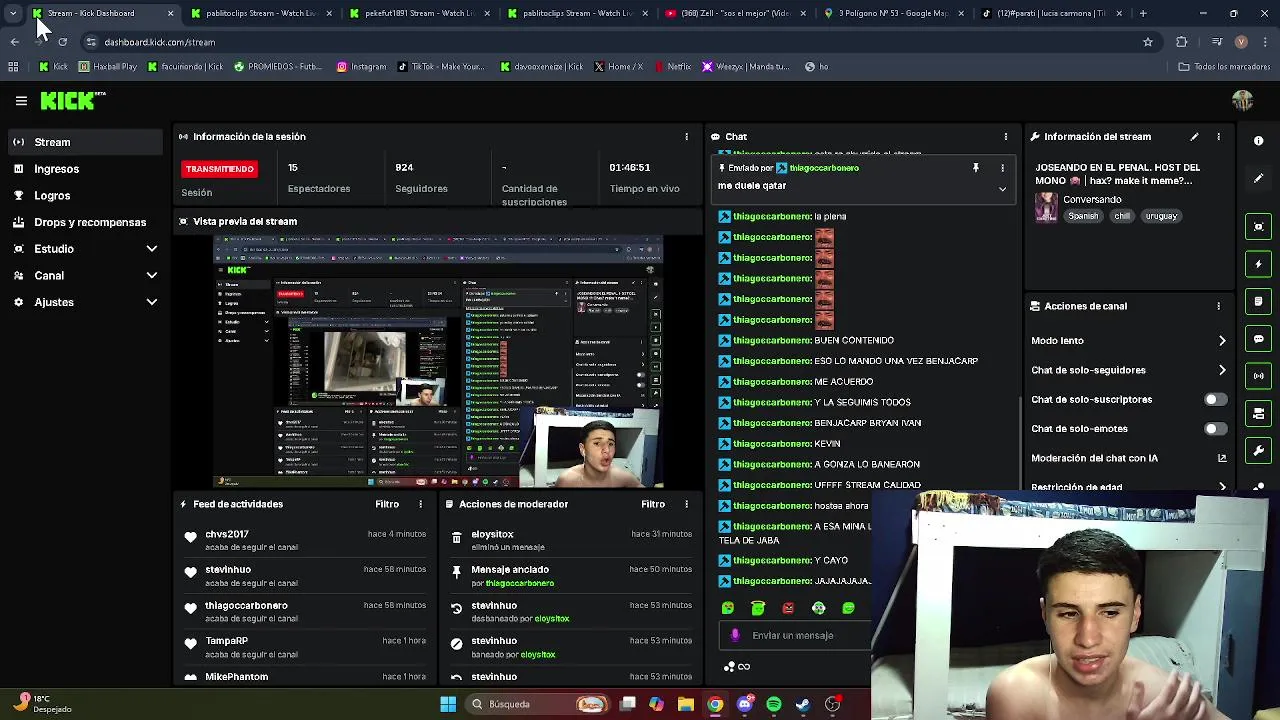Toggle the broadcast signal panel icon in right sidebar
Screen dimensions: 1280x720
point(1259,376)
